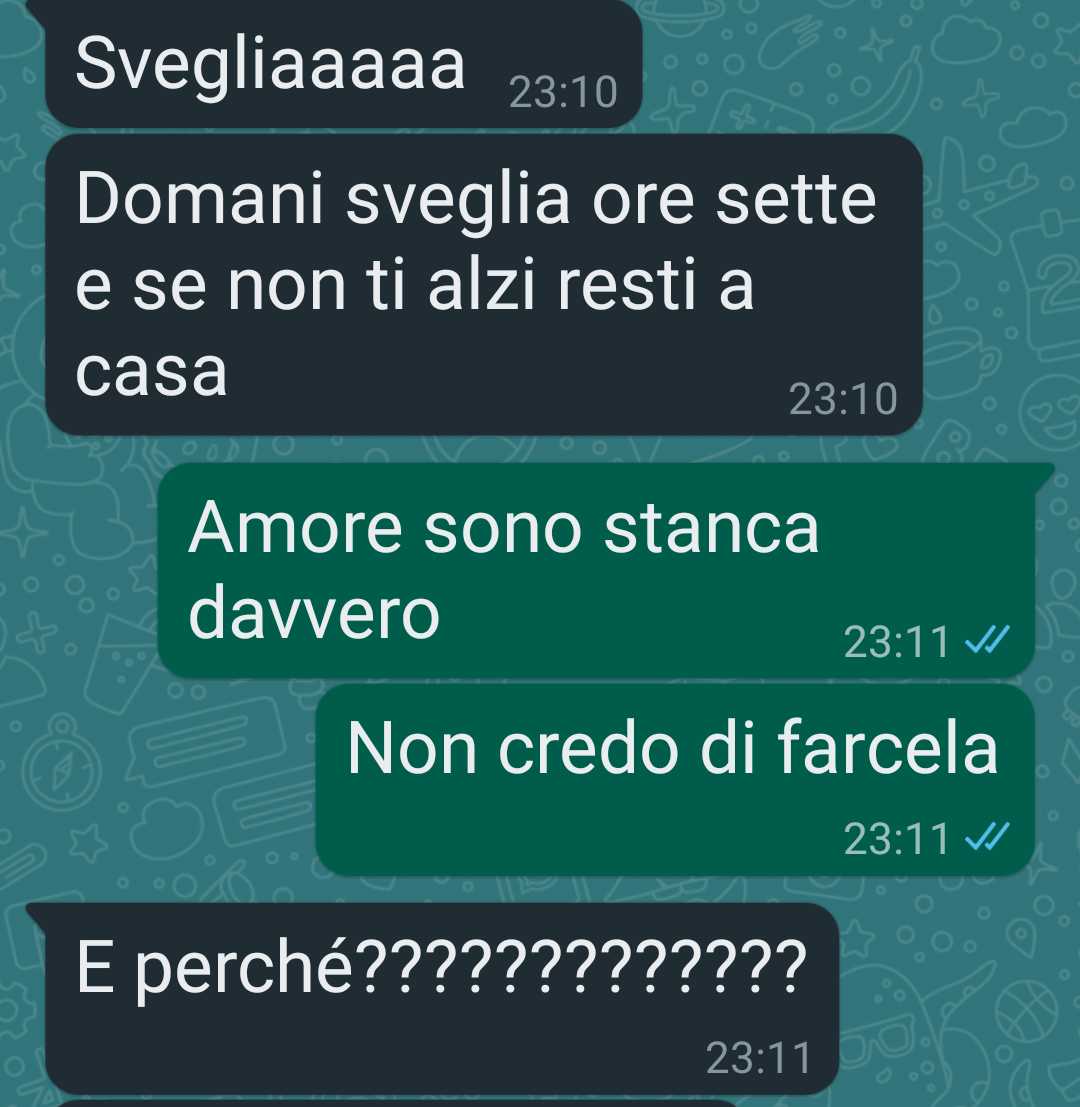Tap the blue read ticks on "Amore sono stanca davvero"

[x=987, y=640]
